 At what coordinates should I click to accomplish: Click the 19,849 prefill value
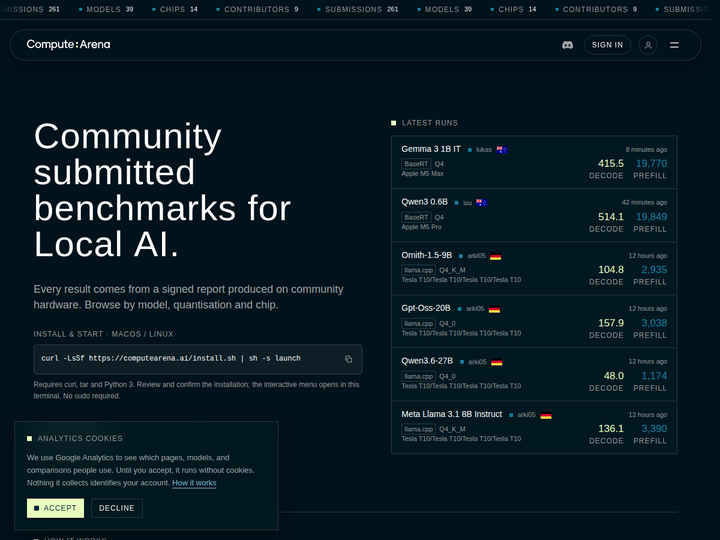pyautogui.click(x=651, y=217)
